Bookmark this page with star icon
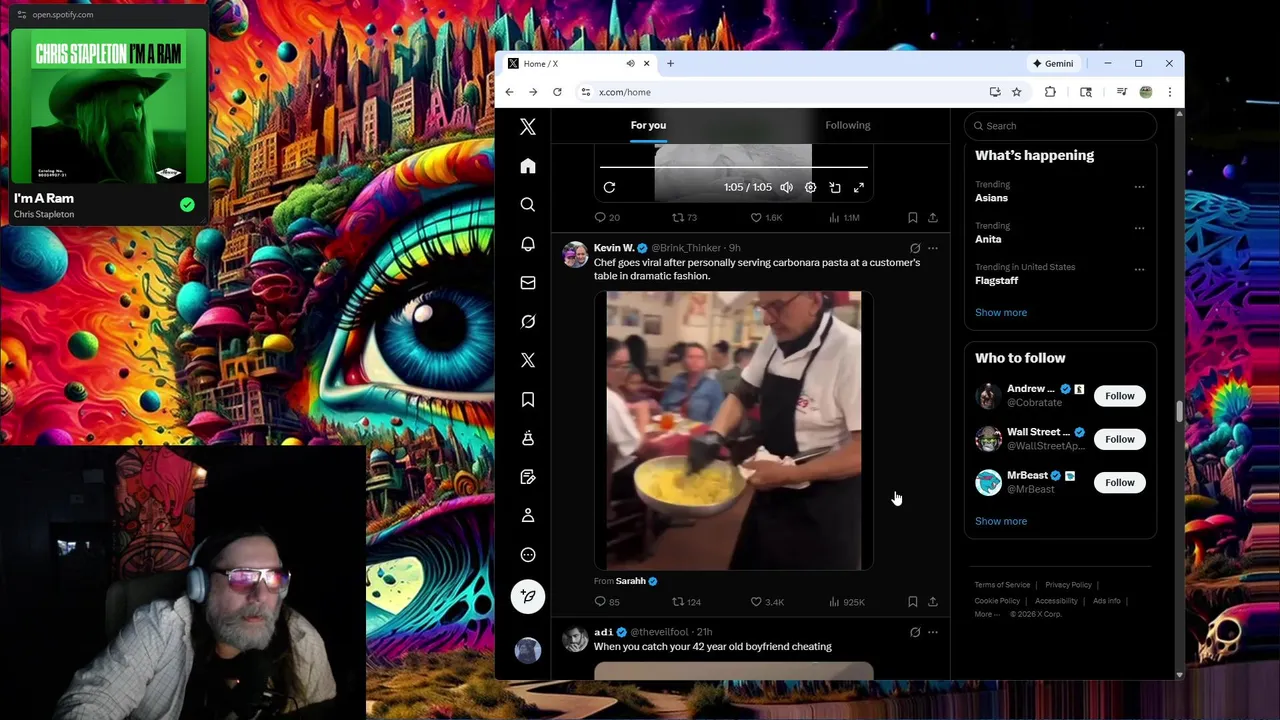This screenshot has width=1280, height=720. [1017, 92]
